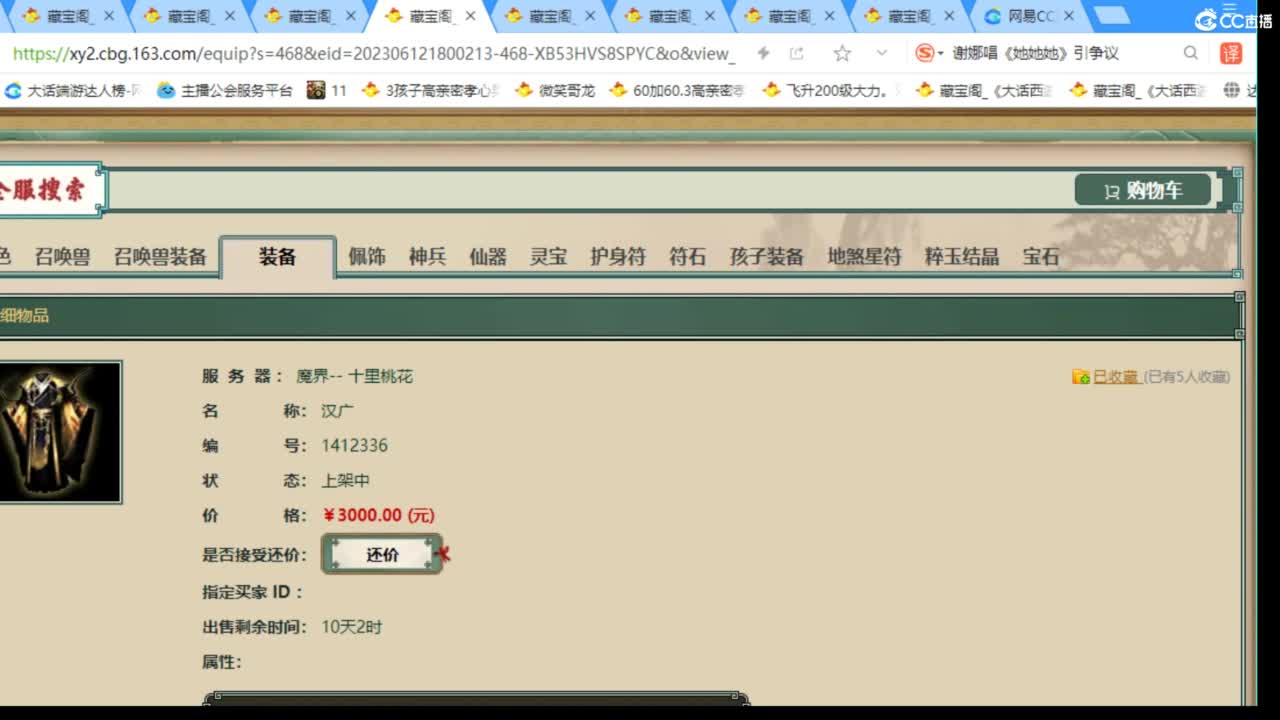Switch to the 仙器 category tab

tap(488, 257)
